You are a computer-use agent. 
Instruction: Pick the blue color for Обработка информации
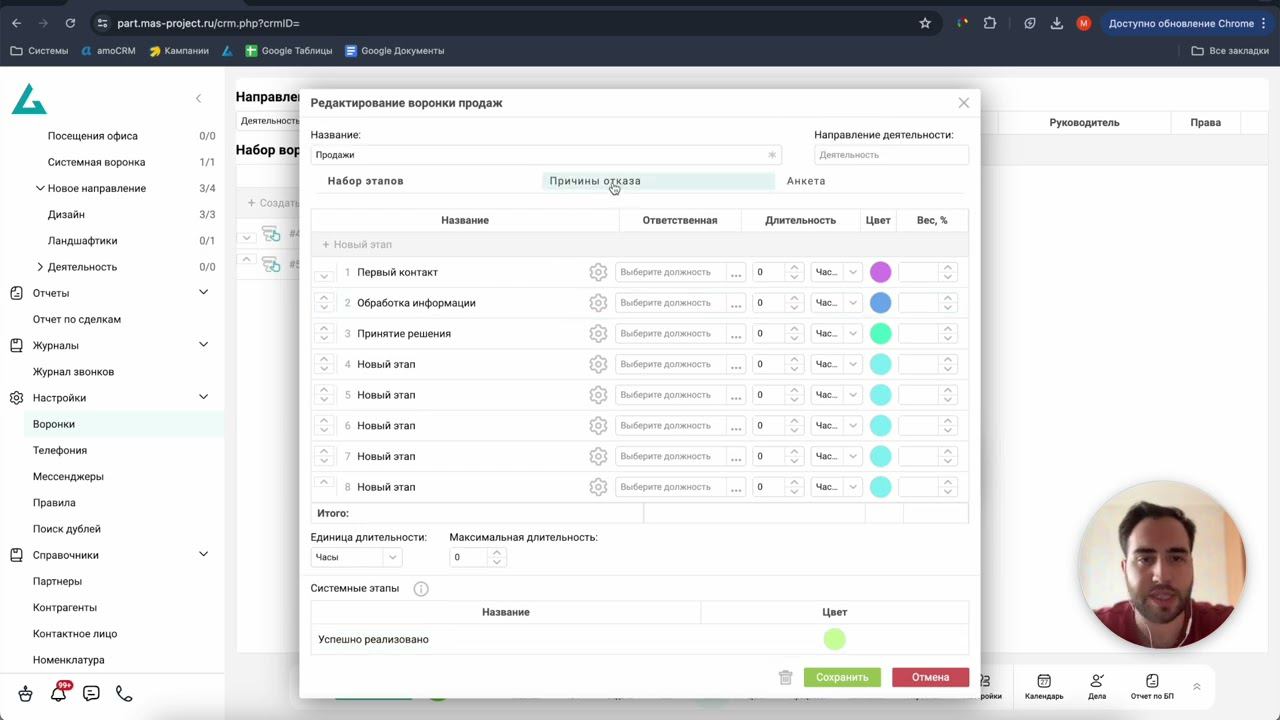click(880, 303)
